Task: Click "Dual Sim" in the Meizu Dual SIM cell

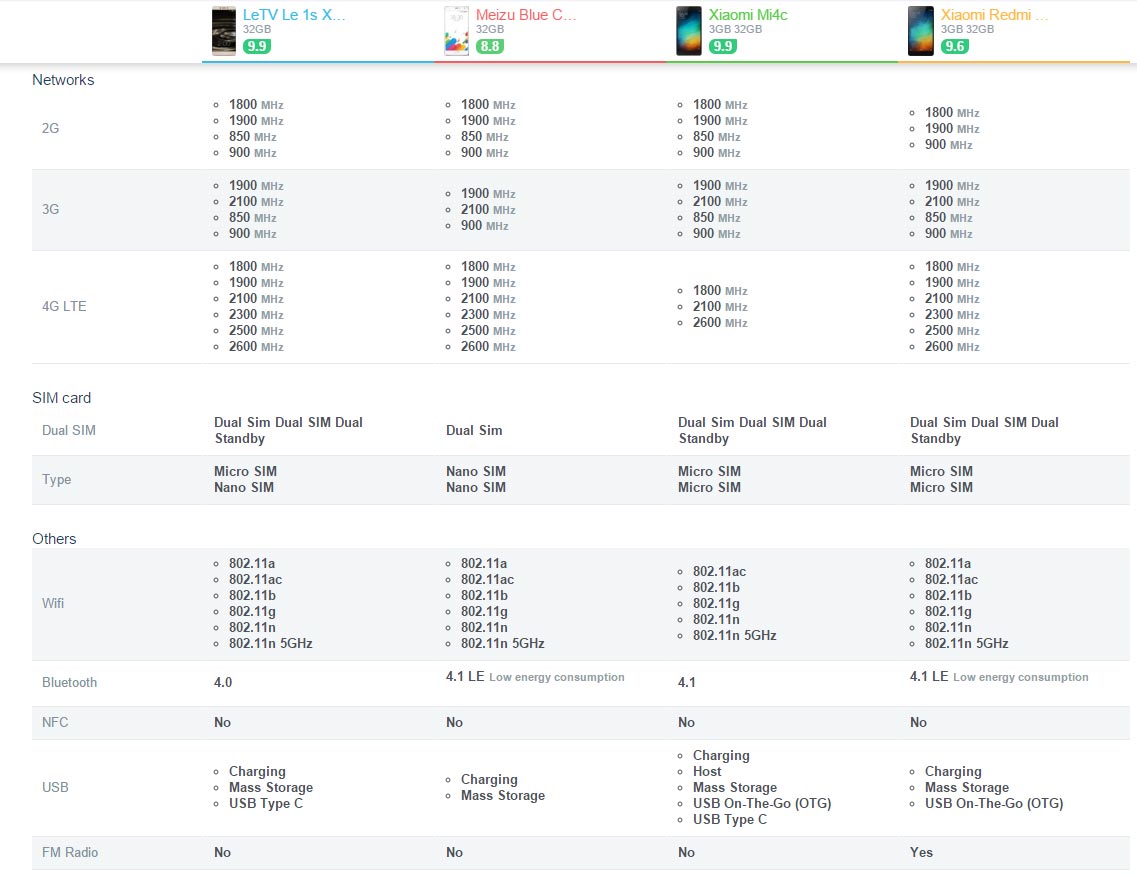Action: pos(474,430)
